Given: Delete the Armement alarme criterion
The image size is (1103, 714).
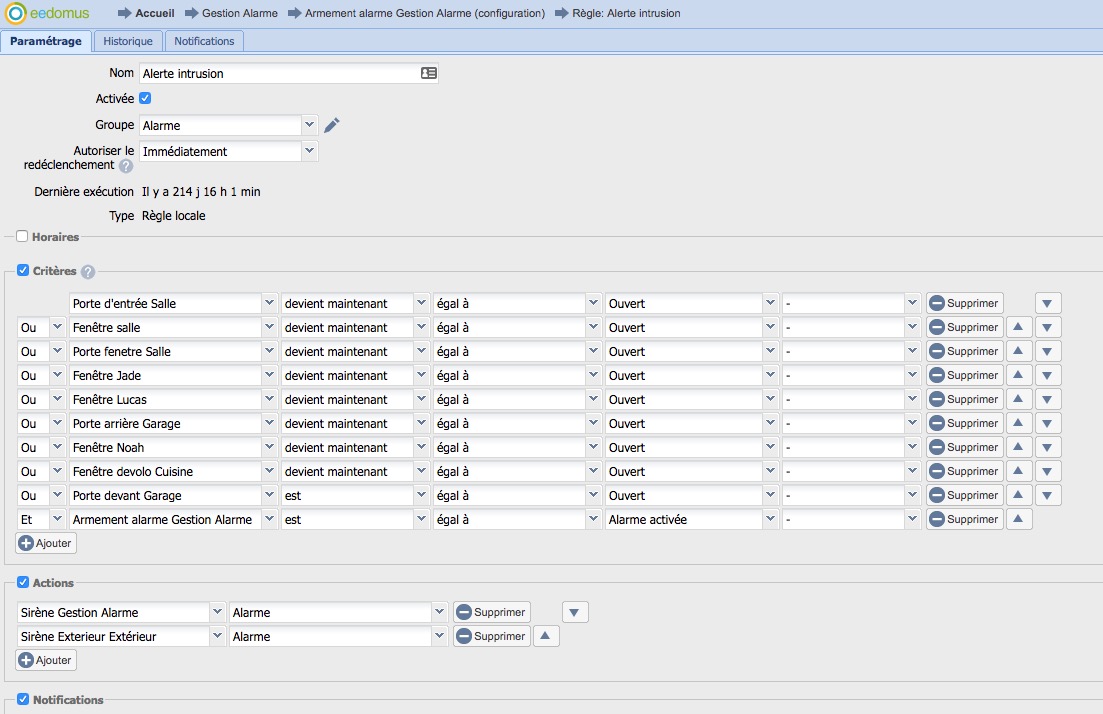Looking at the screenshot, I should (x=964, y=518).
